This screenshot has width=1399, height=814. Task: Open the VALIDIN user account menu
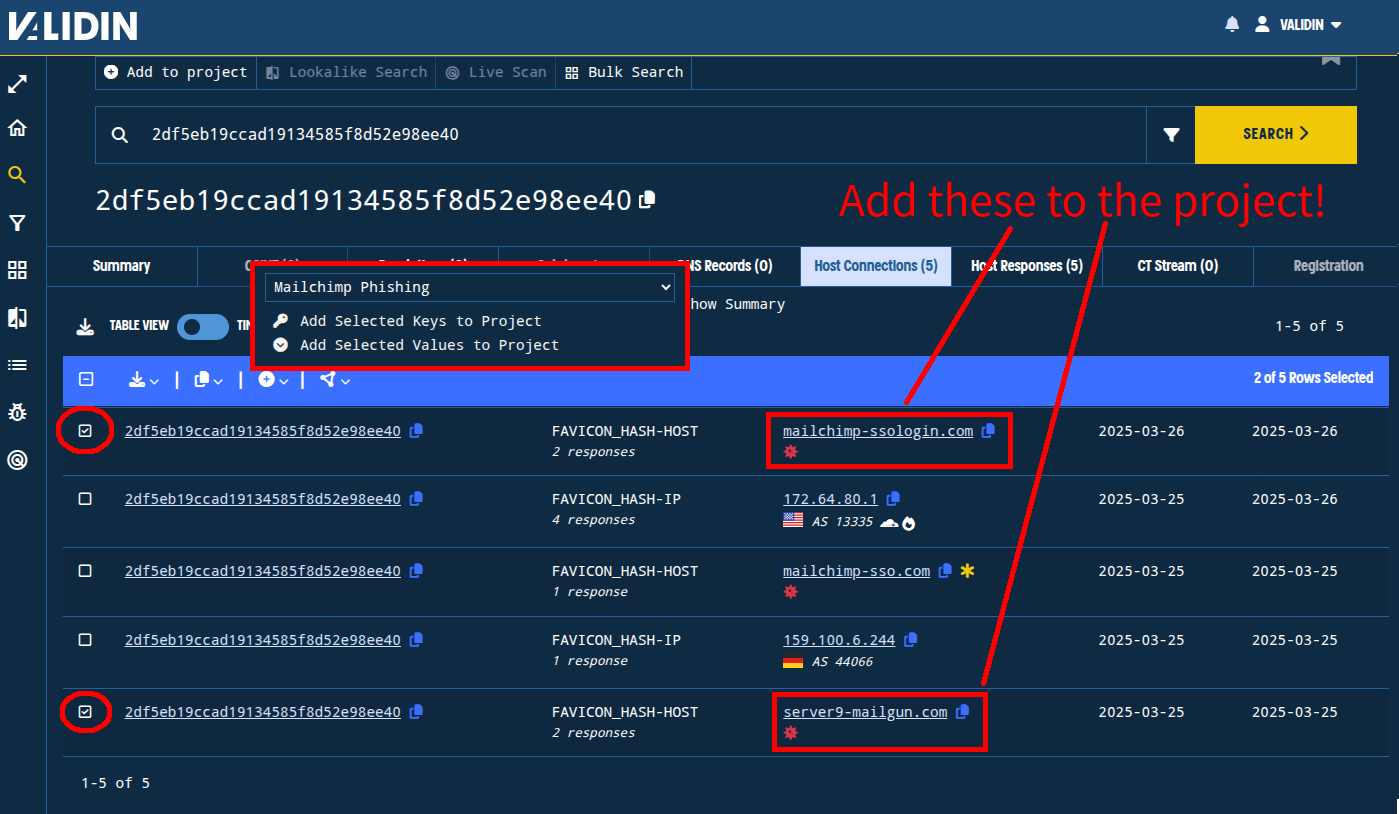(x=1298, y=24)
